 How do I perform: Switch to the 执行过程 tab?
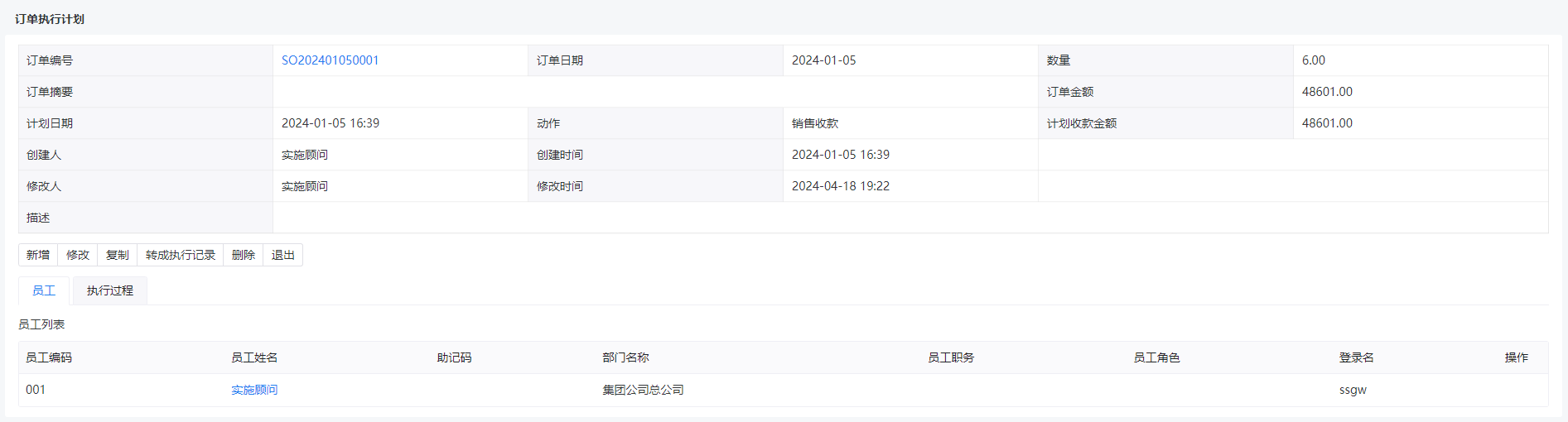point(110,290)
